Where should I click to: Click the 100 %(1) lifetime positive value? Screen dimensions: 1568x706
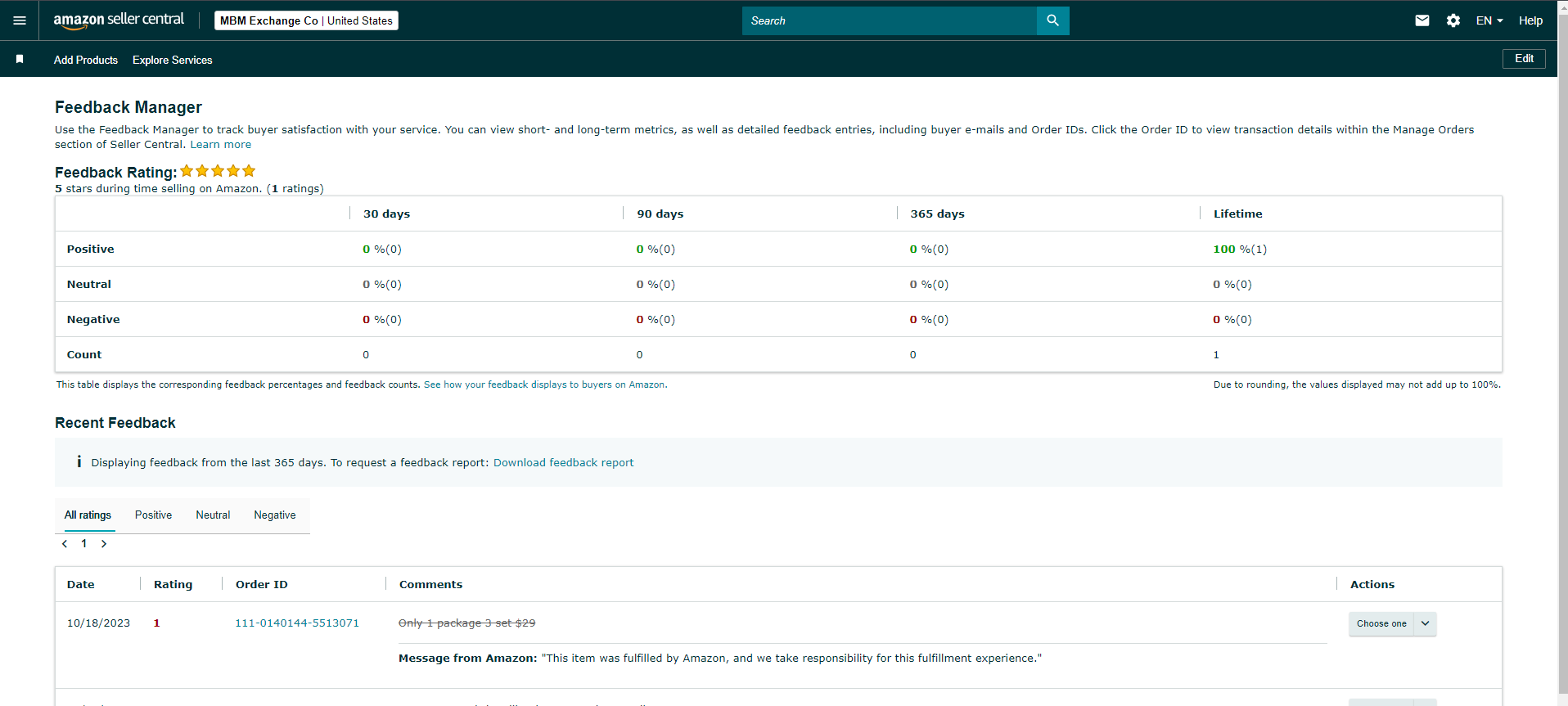click(x=1240, y=249)
